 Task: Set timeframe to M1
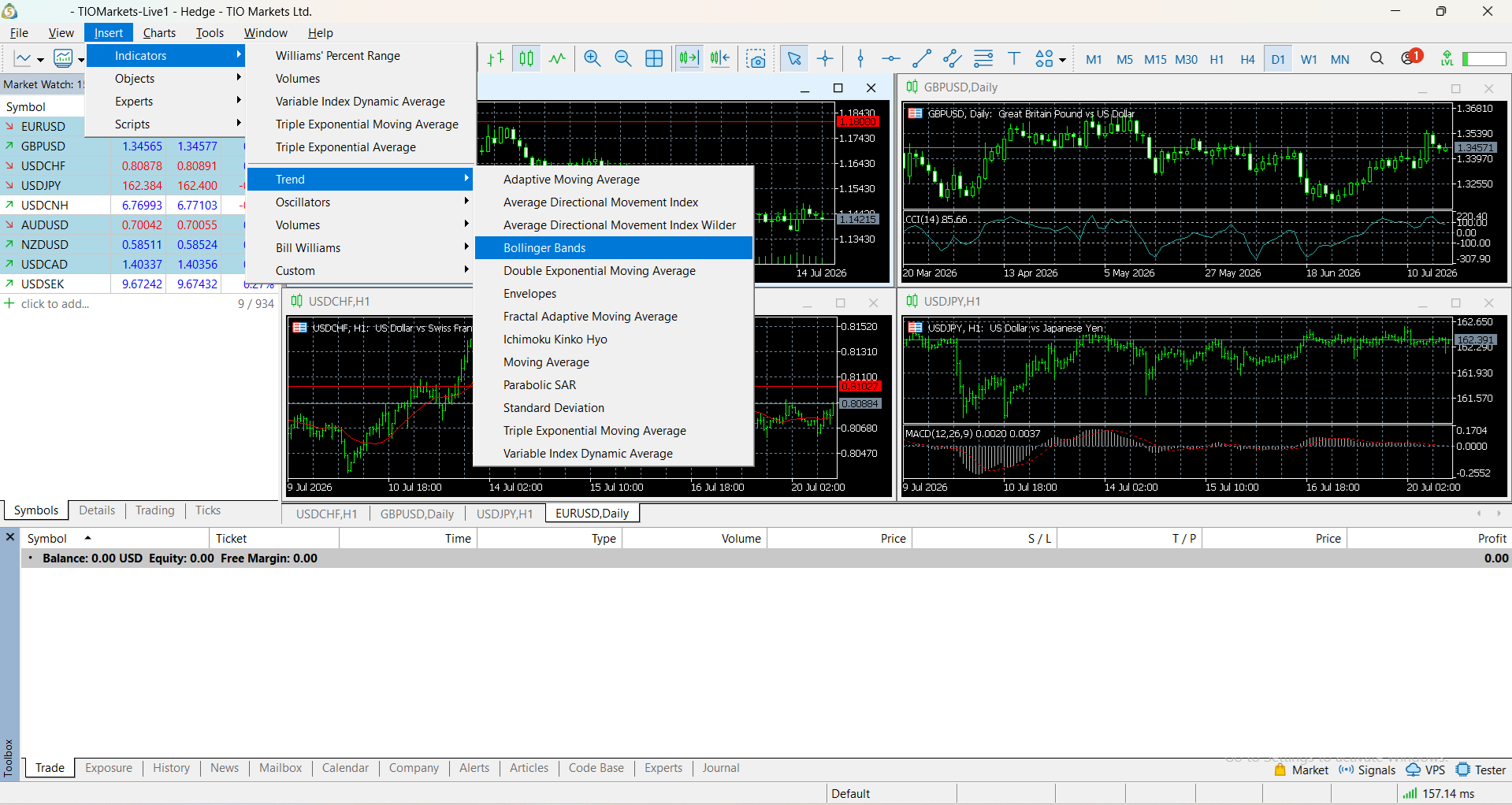(1094, 59)
